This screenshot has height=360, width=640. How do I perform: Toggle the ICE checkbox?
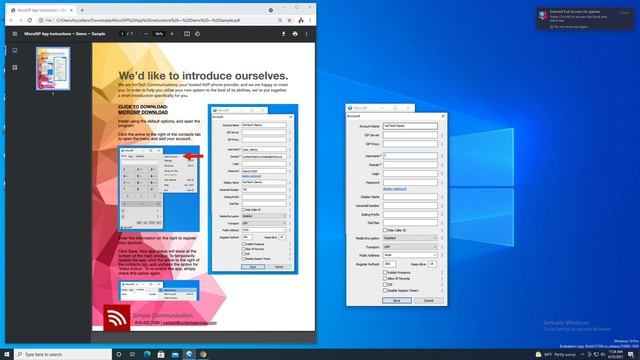[385, 284]
